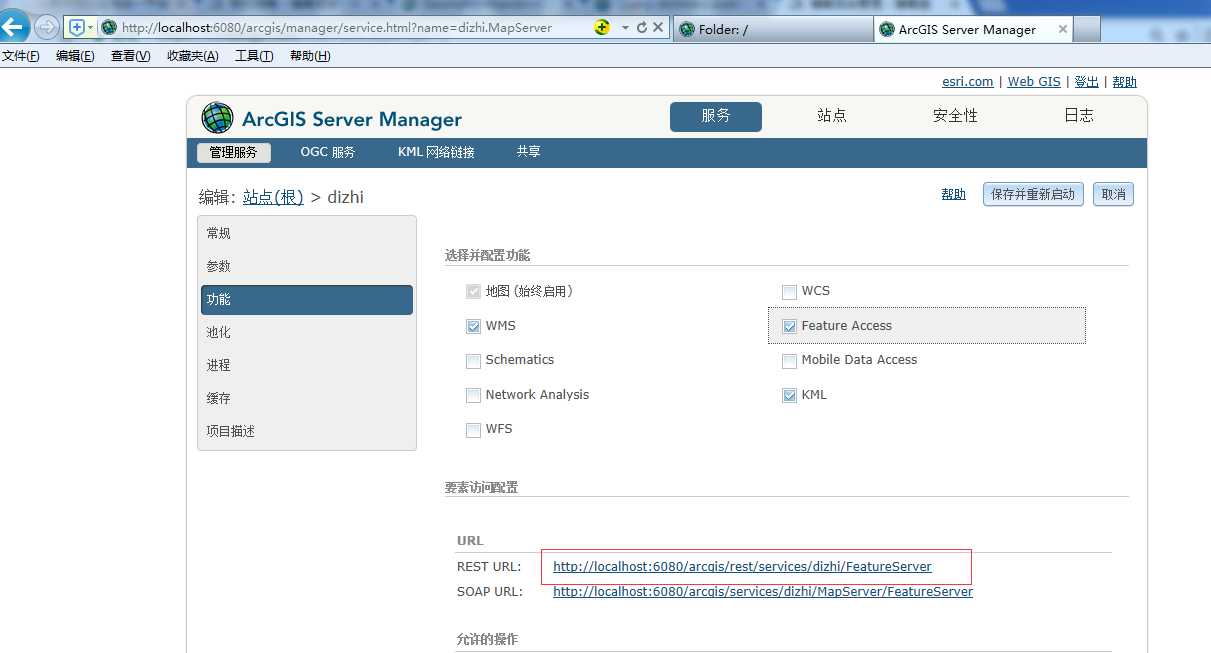Open the 编辑(E) menu
1211x653 pixels.
[x=75, y=56]
